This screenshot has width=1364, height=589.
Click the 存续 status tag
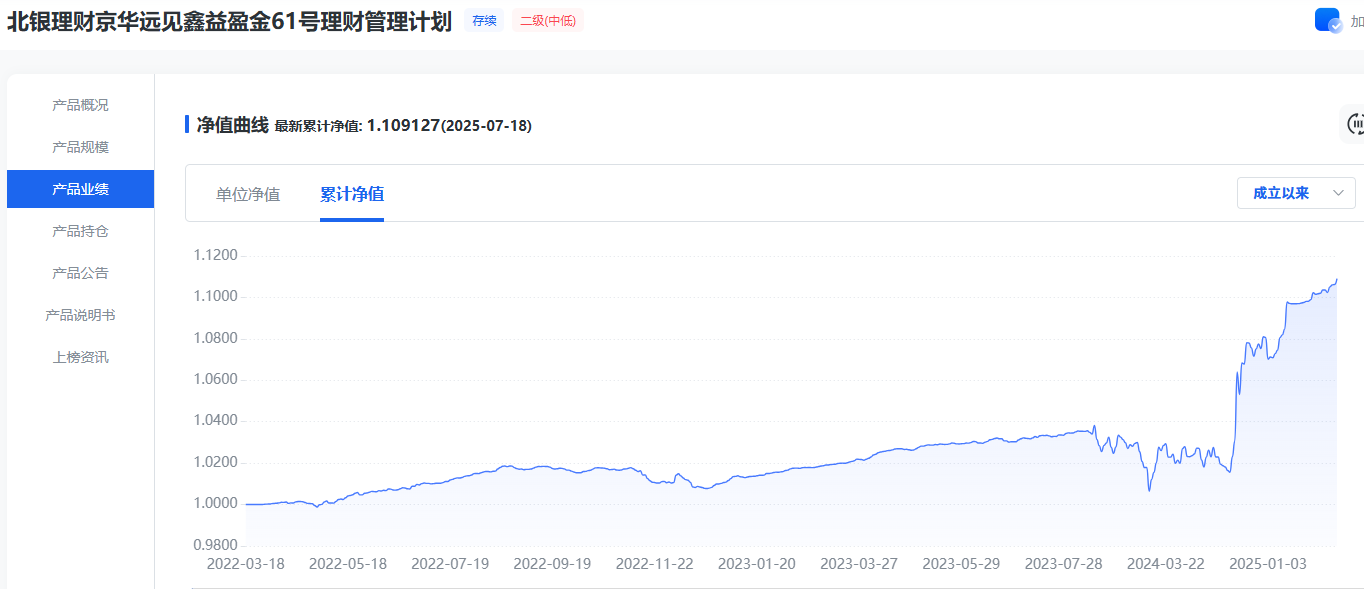[x=484, y=20]
